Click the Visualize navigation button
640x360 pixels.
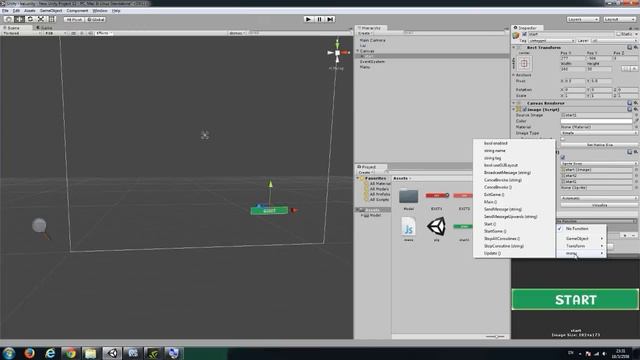[599, 205]
